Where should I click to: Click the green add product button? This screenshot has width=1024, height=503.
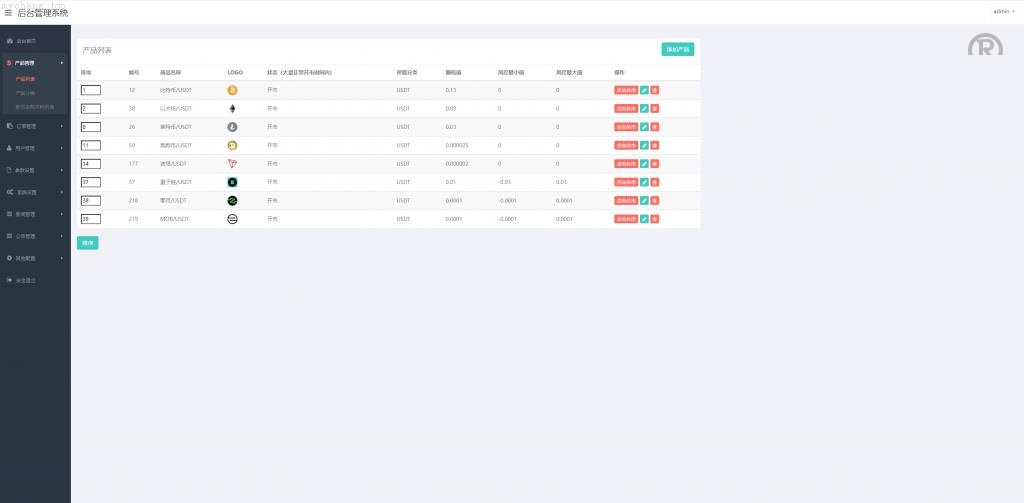[677, 49]
